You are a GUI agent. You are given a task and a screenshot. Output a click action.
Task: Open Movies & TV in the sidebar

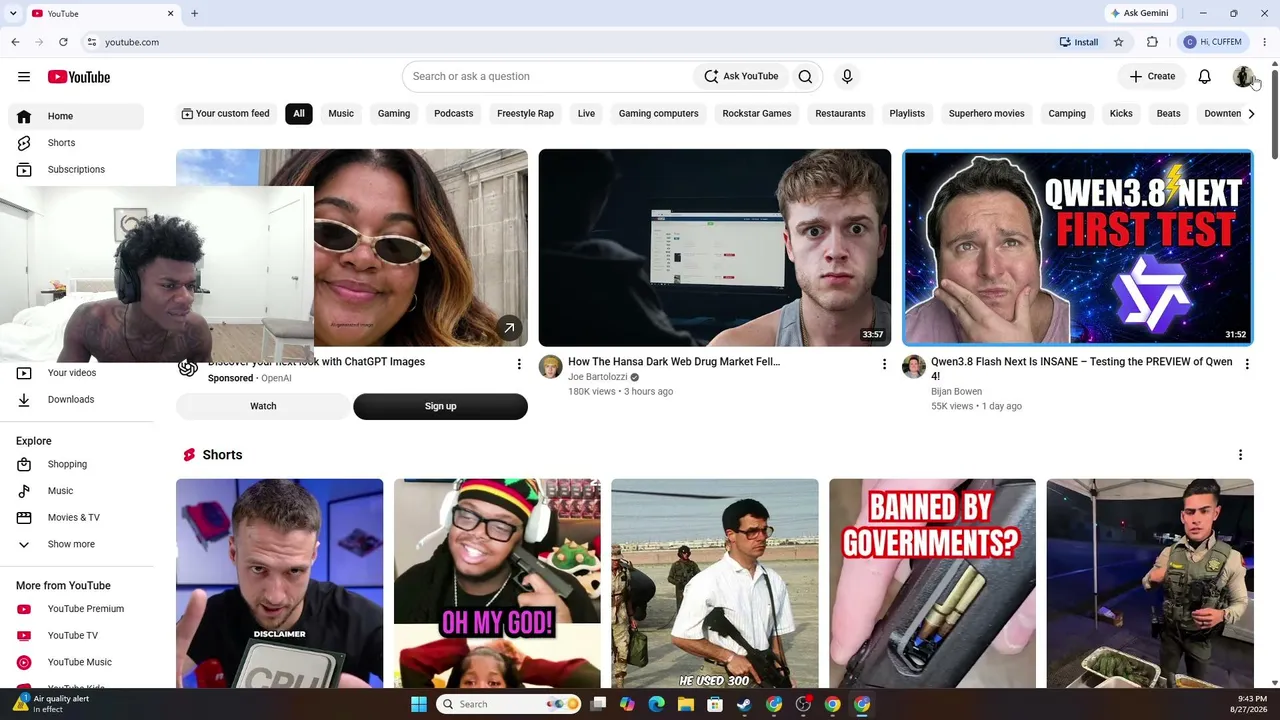click(76, 518)
